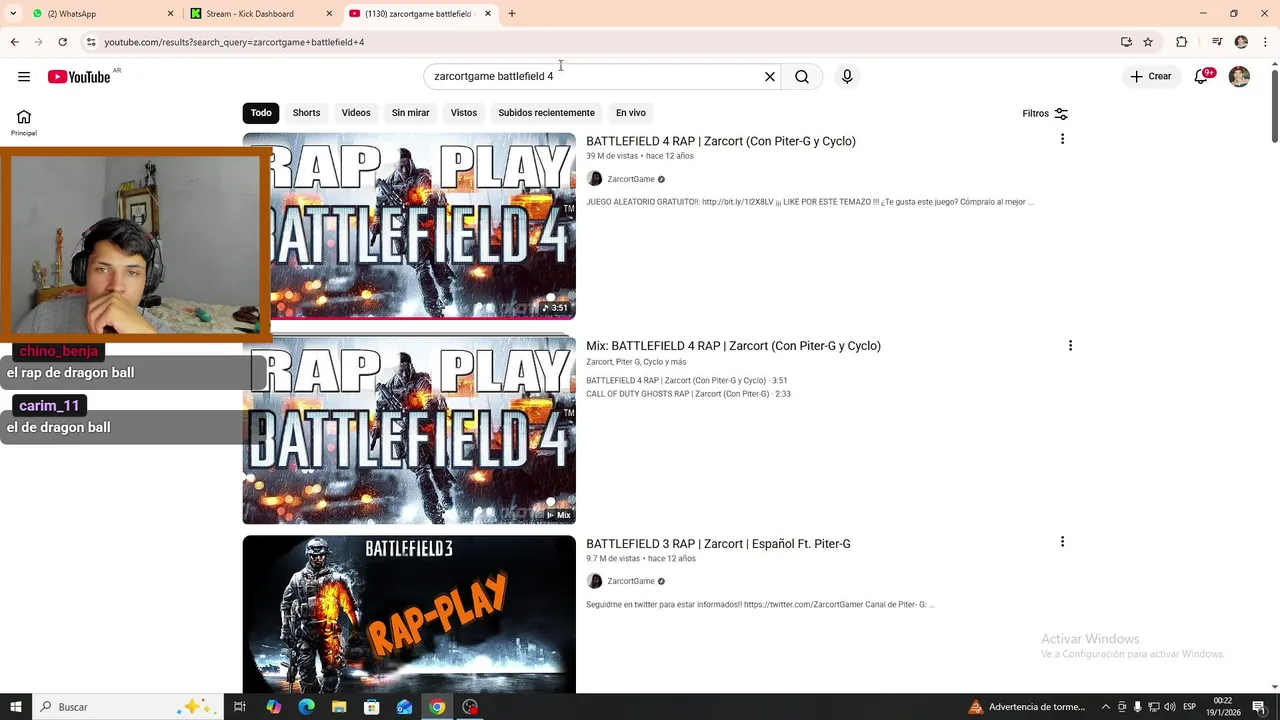Select the En vivo filter chip

click(630, 113)
